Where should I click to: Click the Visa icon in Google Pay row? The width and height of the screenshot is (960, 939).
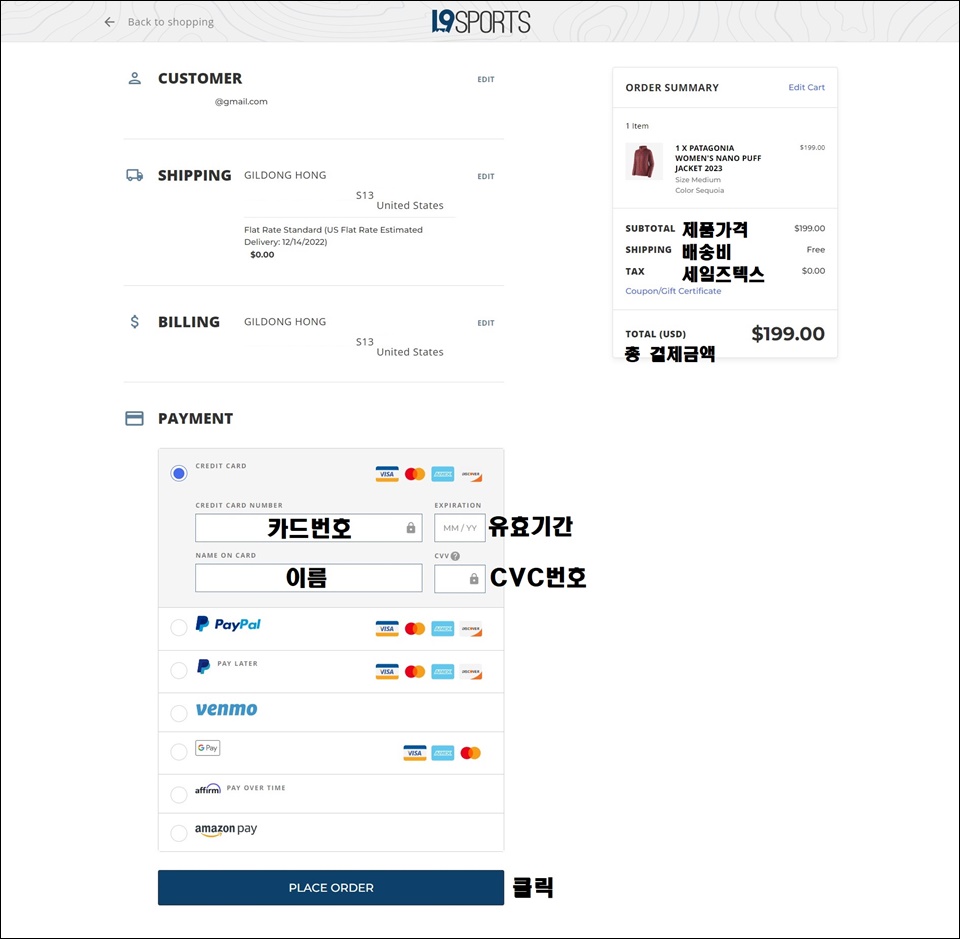[414, 753]
